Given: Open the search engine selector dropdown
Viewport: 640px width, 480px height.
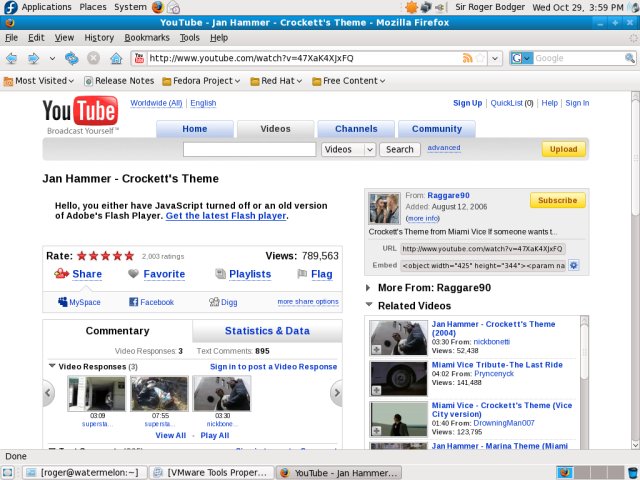Looking at the screenshot, I should point(522,58).
